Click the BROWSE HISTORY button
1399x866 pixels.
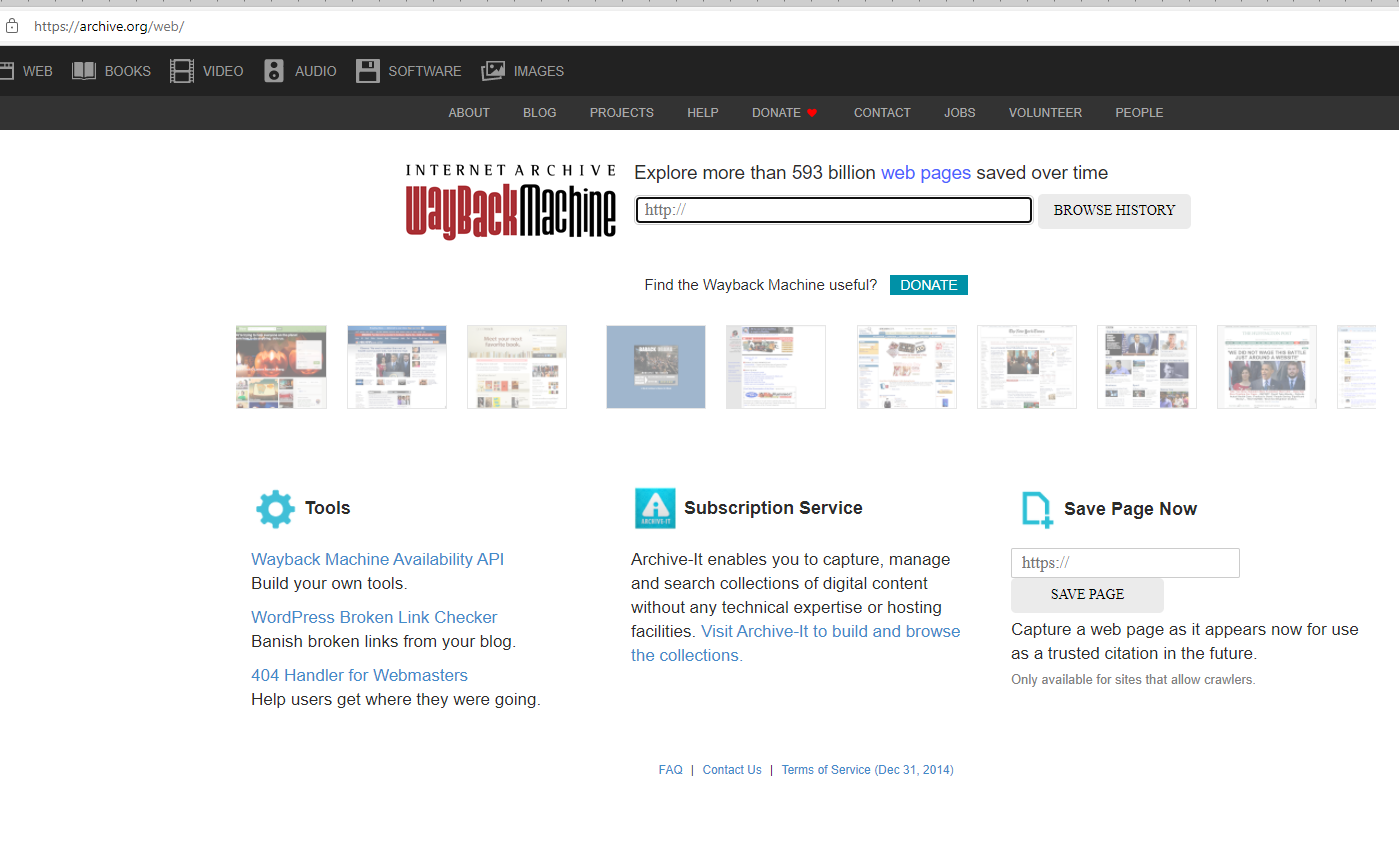coord(1114,211)
